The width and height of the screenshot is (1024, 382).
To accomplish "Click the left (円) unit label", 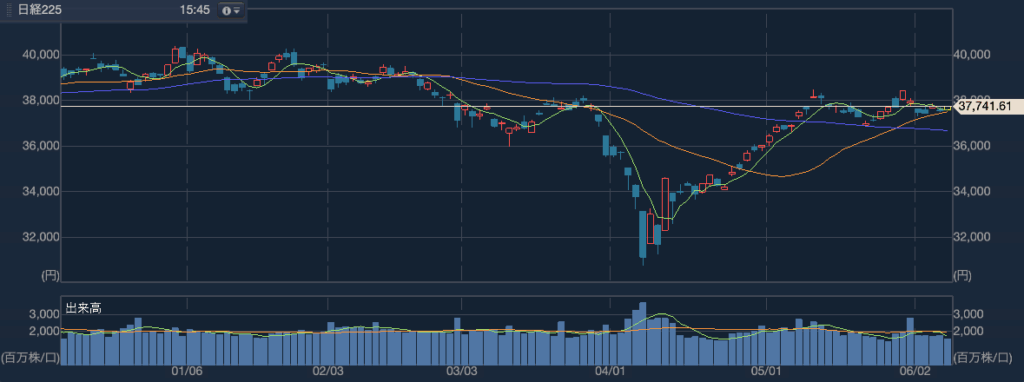I will pyautogui.click(x=50, y=276).
